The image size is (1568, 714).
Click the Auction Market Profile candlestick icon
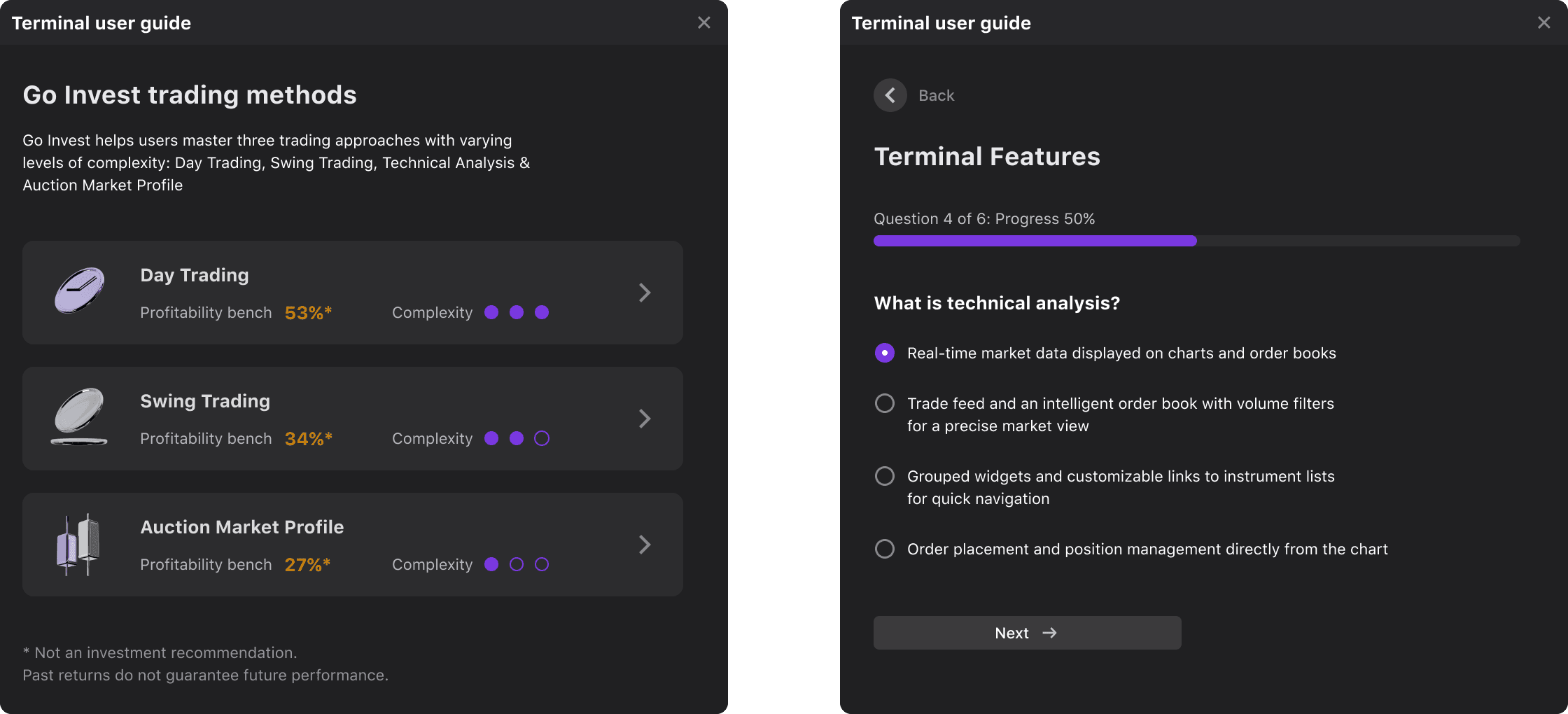tap(78, 545)
